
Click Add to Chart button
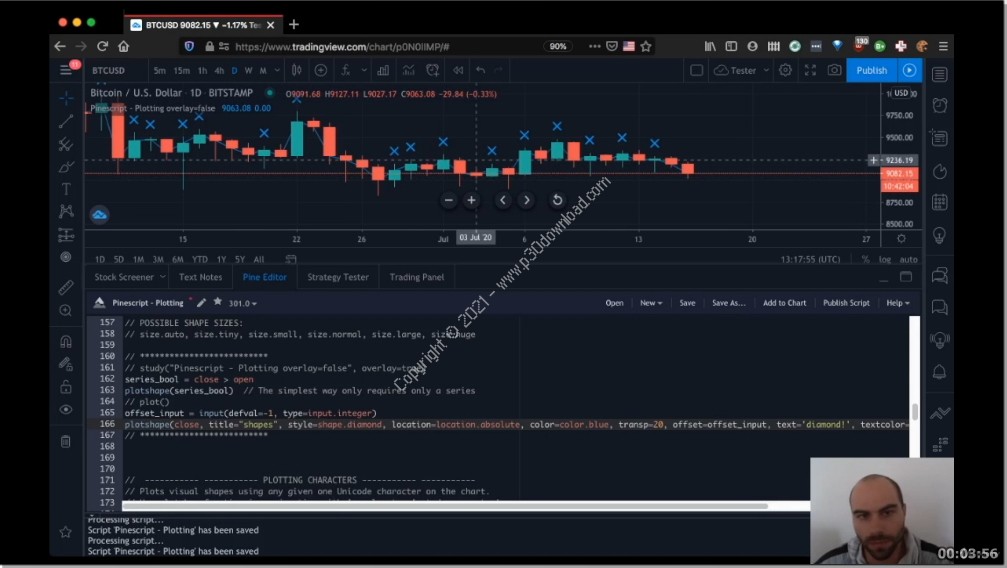coord(784,303)
